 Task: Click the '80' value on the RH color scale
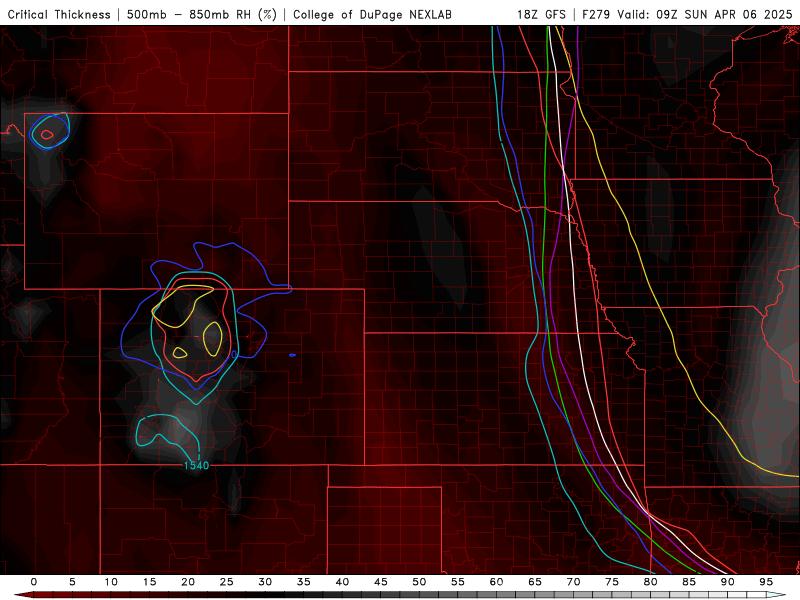pyautogui.click(x=650, y=582)
